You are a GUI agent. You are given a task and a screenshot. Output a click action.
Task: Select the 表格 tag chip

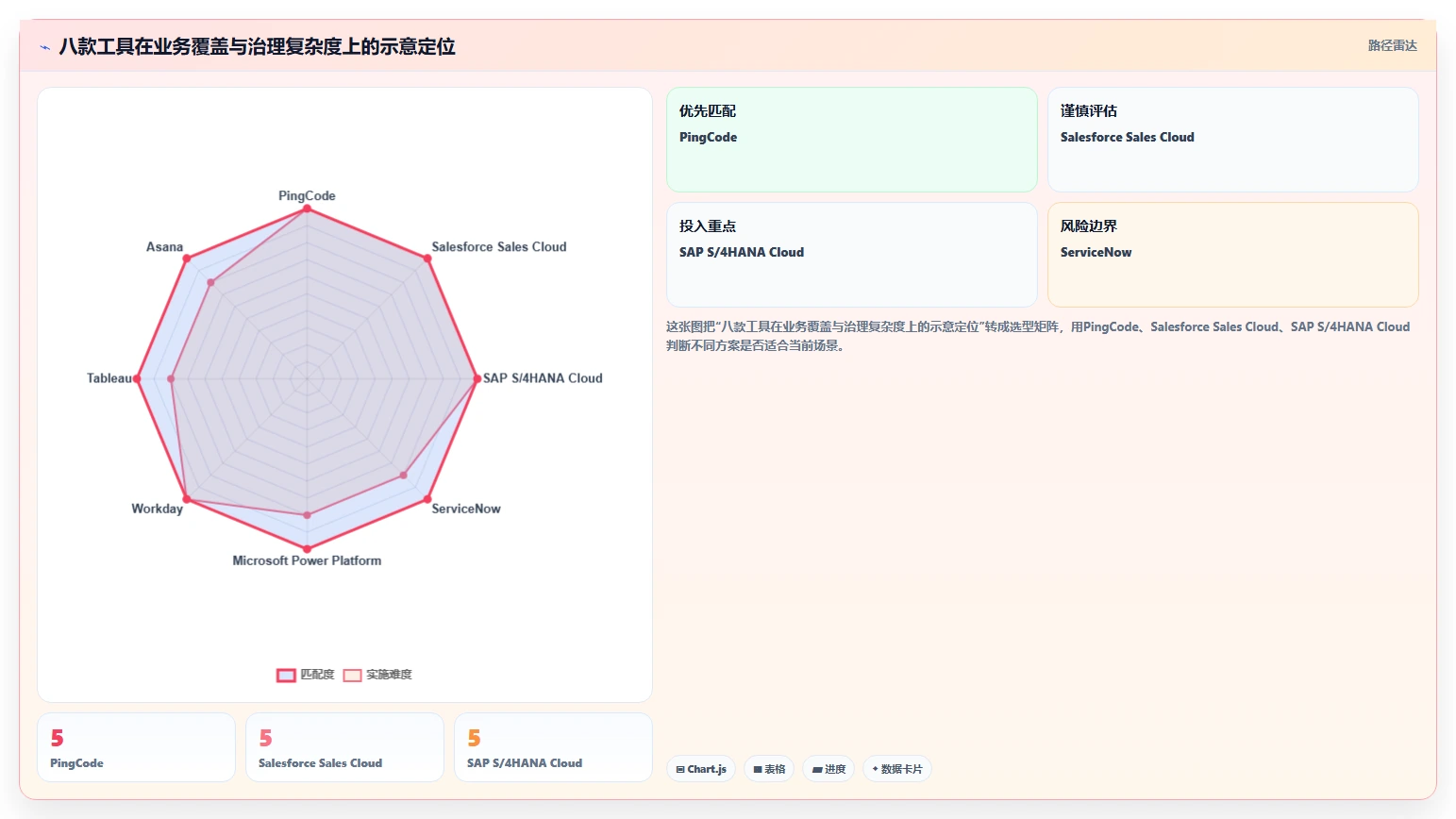[769, 769]
